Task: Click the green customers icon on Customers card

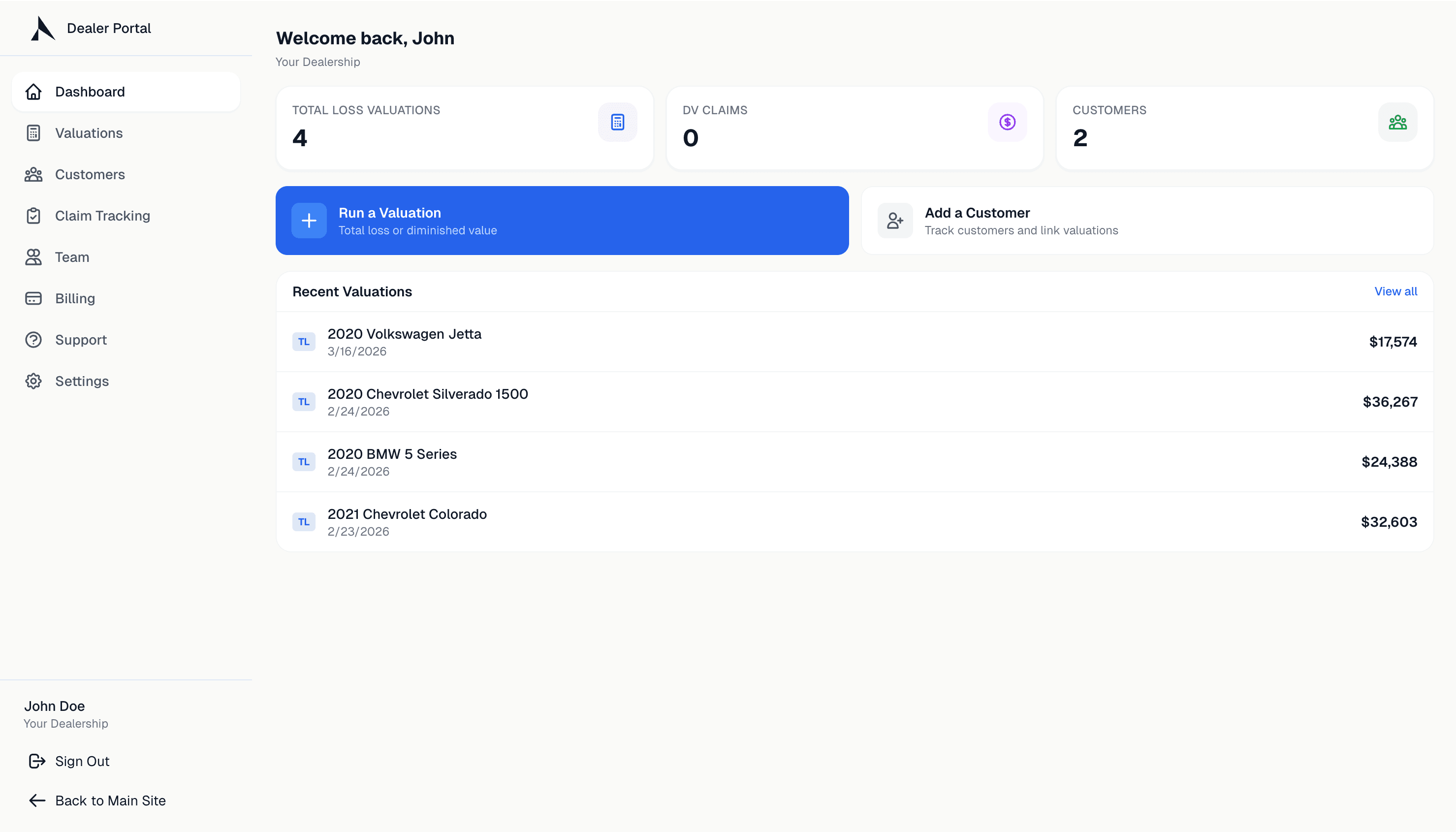Action: point(1397,121)
